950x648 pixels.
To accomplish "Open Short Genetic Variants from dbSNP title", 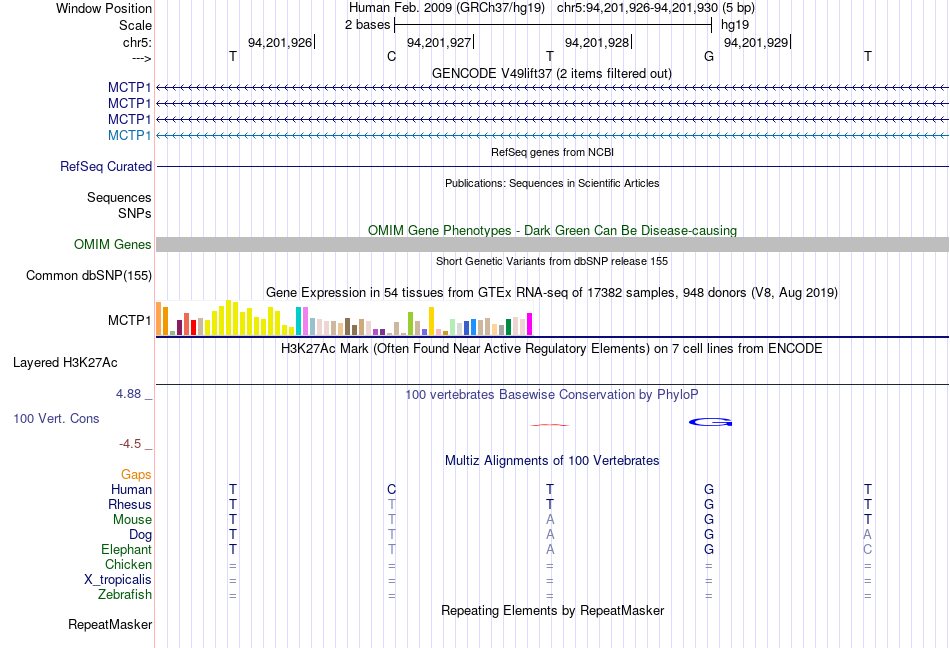I will coord(552,261).
